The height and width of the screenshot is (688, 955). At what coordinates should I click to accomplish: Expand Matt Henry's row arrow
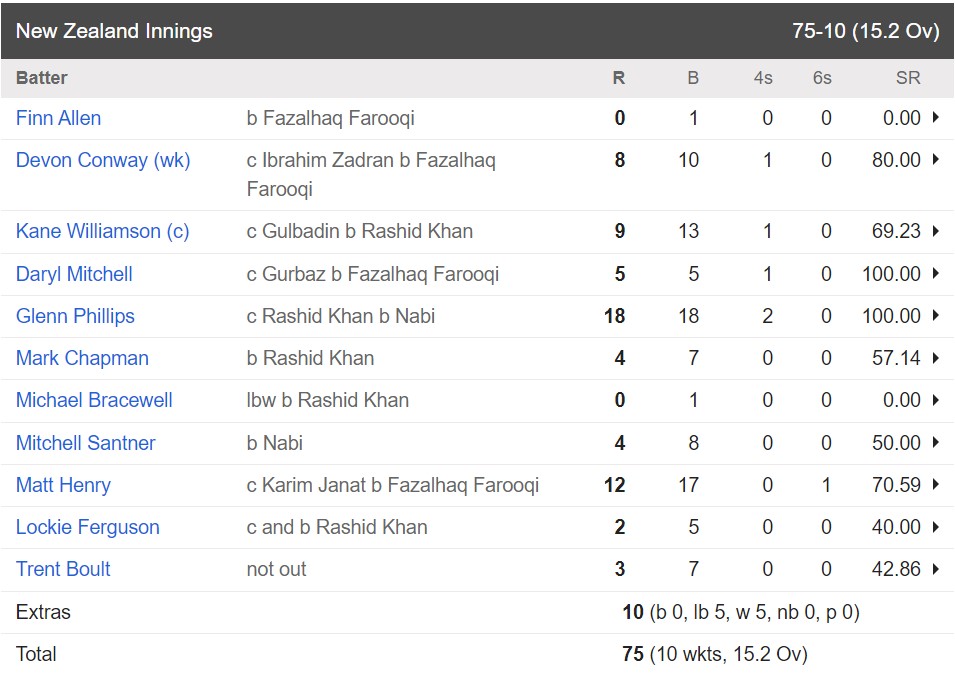pyautogui.click(x=936, y=485)
